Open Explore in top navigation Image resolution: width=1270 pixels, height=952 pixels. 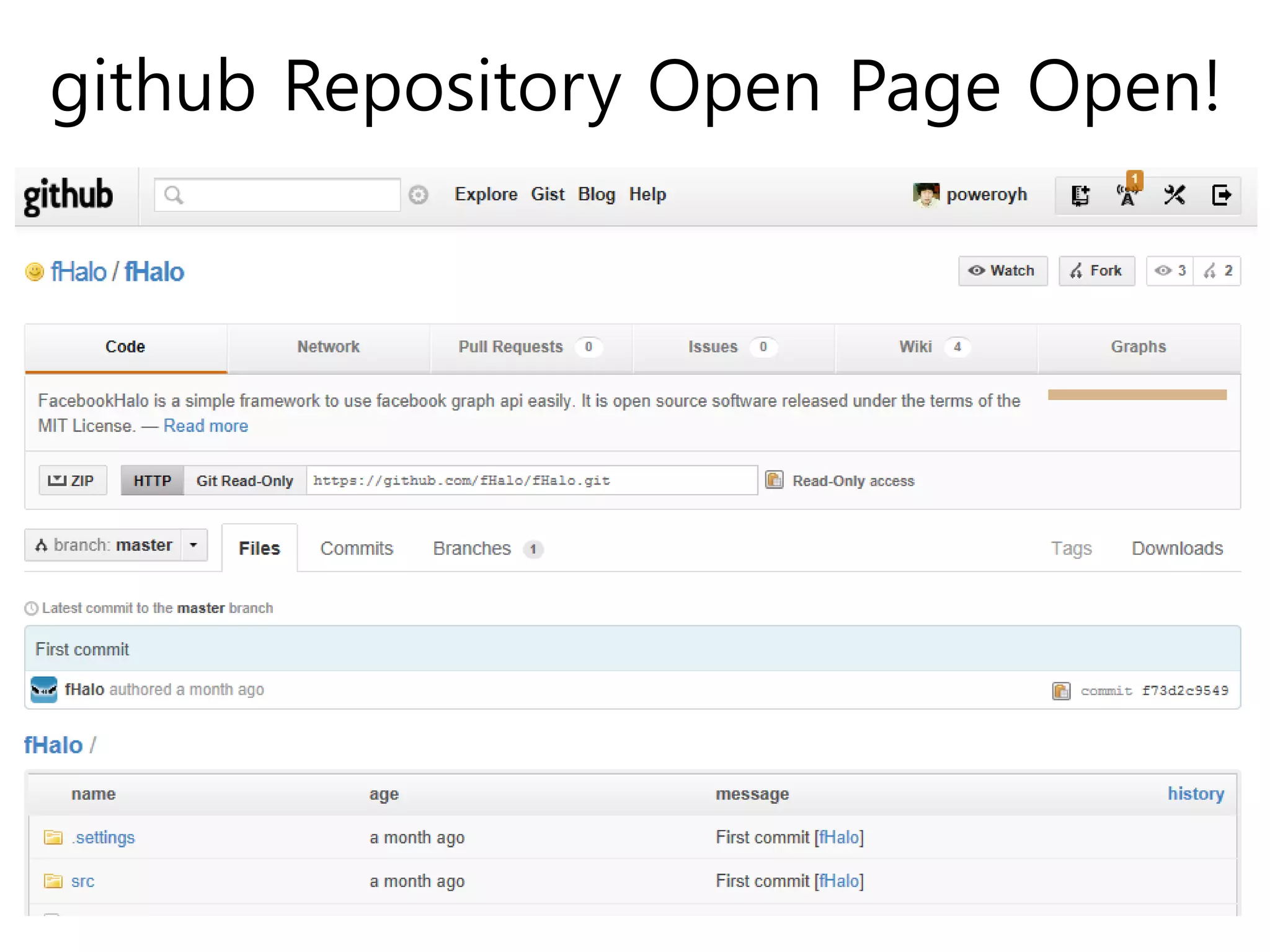pyautogui.click(x=486, y=195)
